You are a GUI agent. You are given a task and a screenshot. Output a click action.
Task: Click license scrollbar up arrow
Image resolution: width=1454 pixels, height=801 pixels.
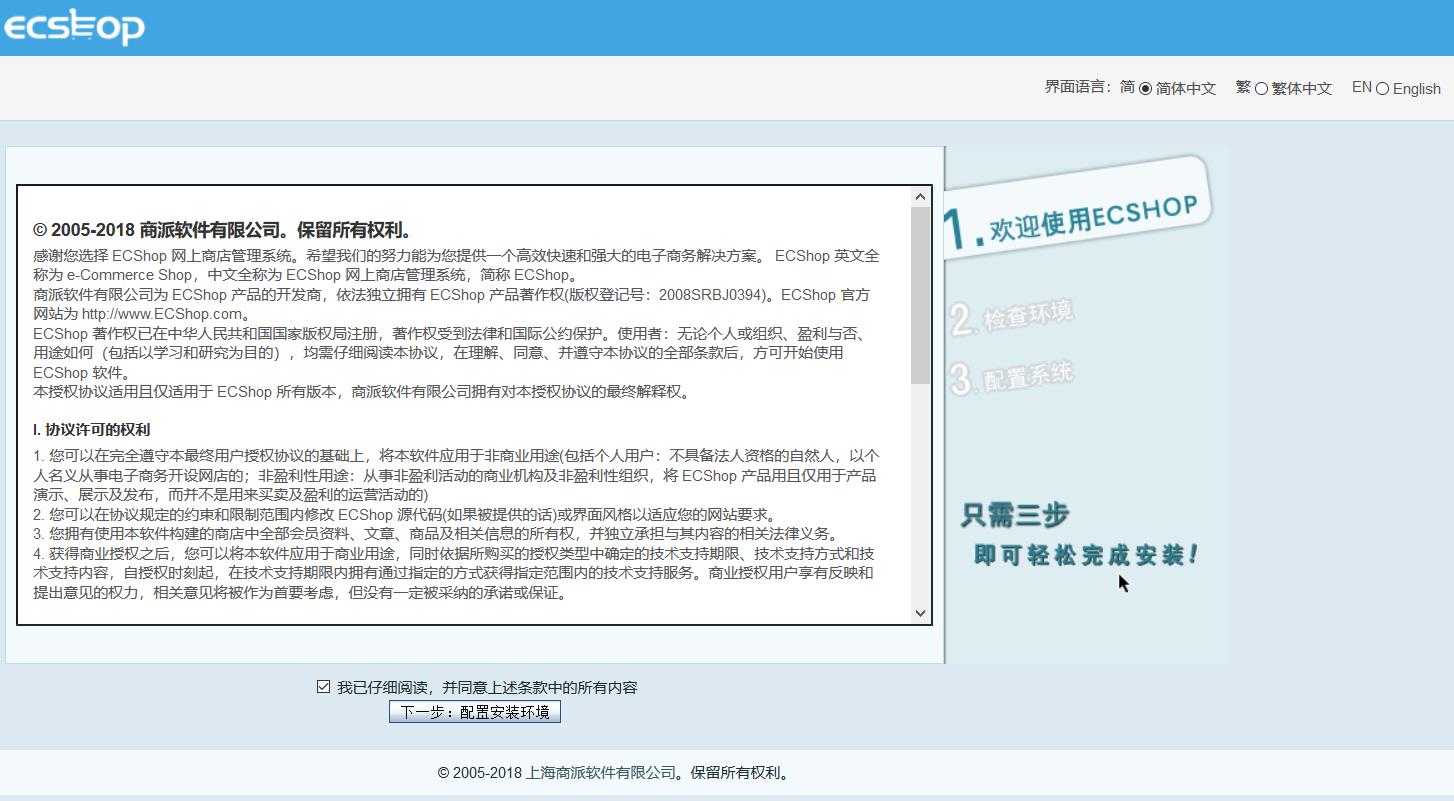tap(920, 197)
